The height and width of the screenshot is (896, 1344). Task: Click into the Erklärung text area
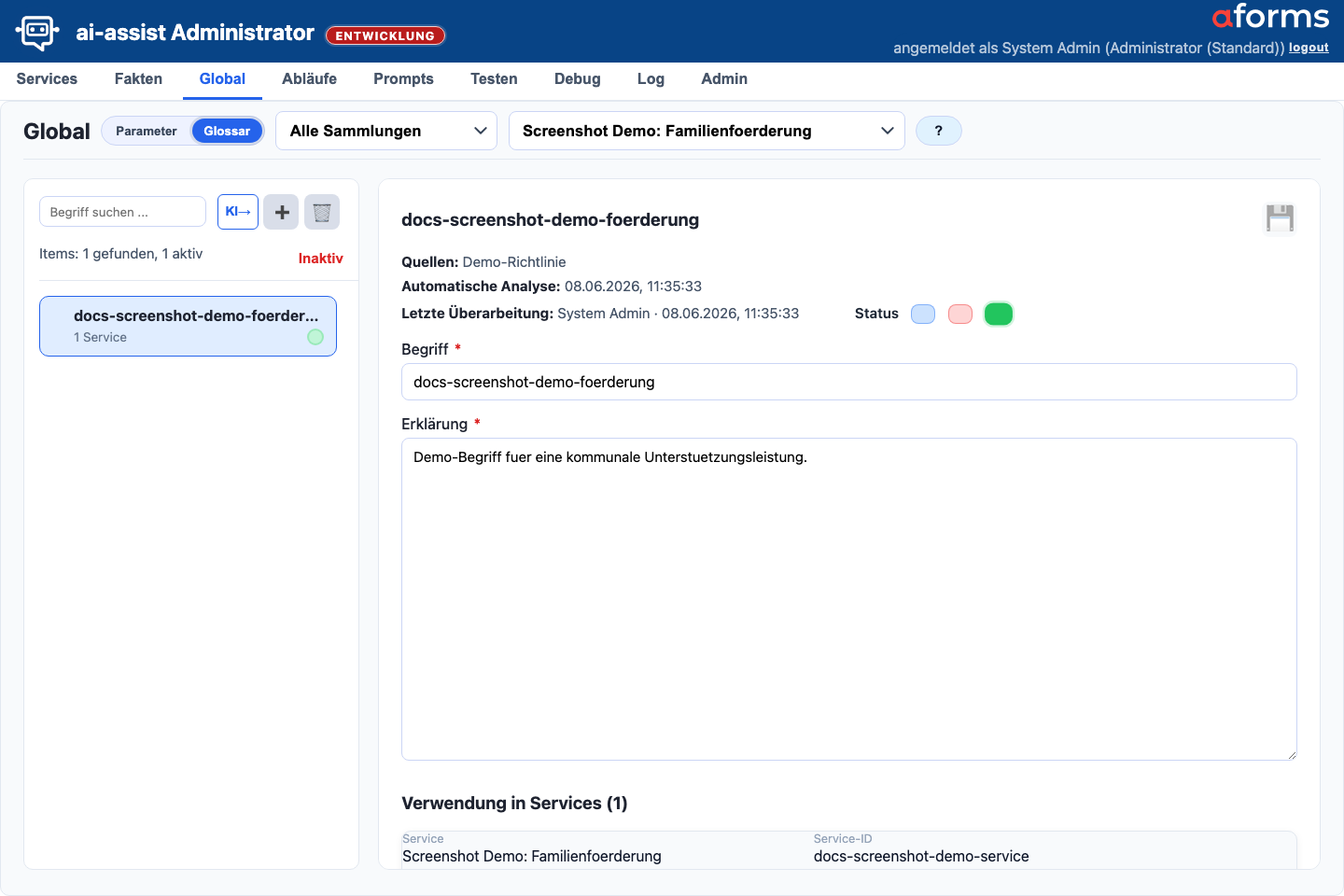(x=848, y=599)
